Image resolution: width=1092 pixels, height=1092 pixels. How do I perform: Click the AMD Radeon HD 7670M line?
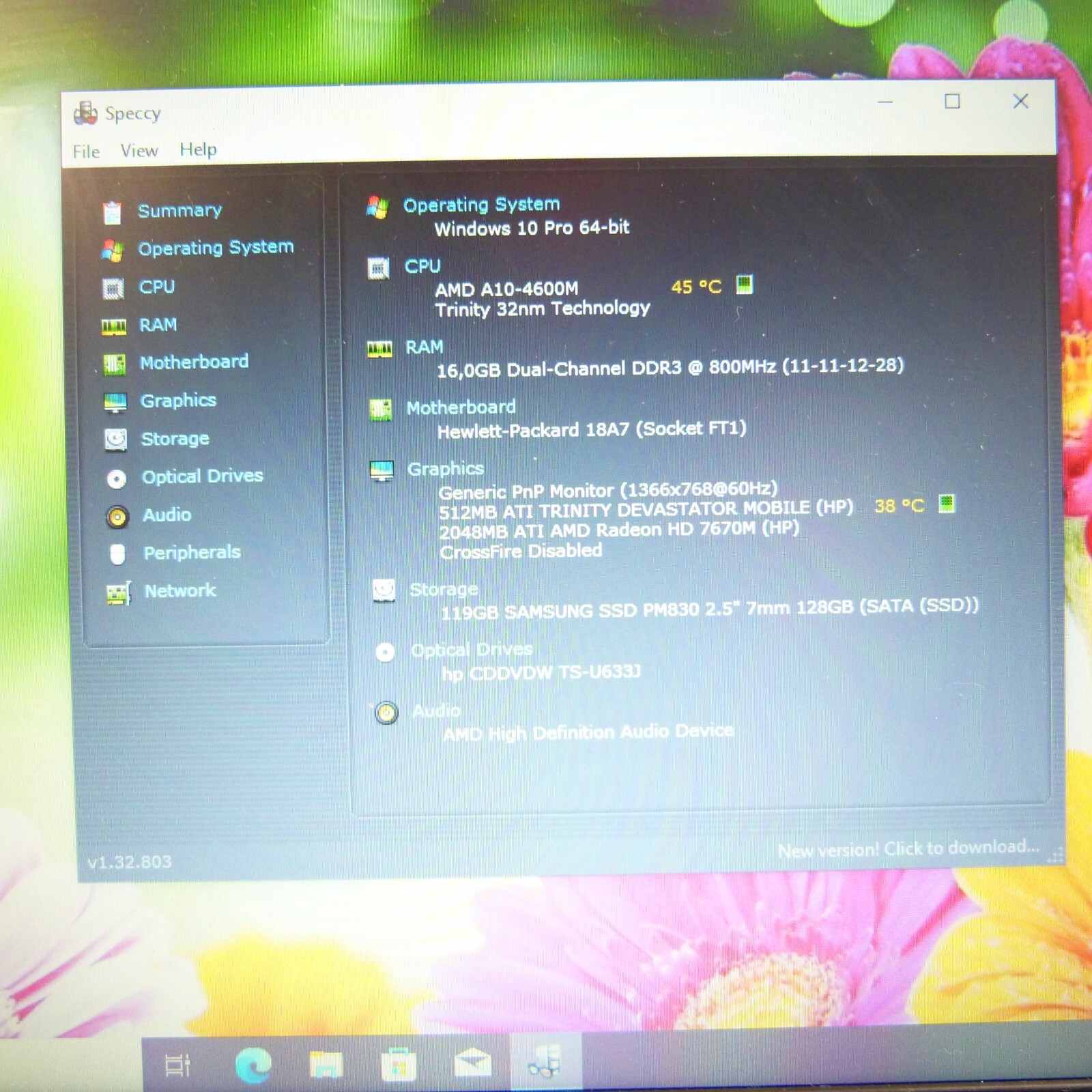pyautogui.click(x=620, y=530)
